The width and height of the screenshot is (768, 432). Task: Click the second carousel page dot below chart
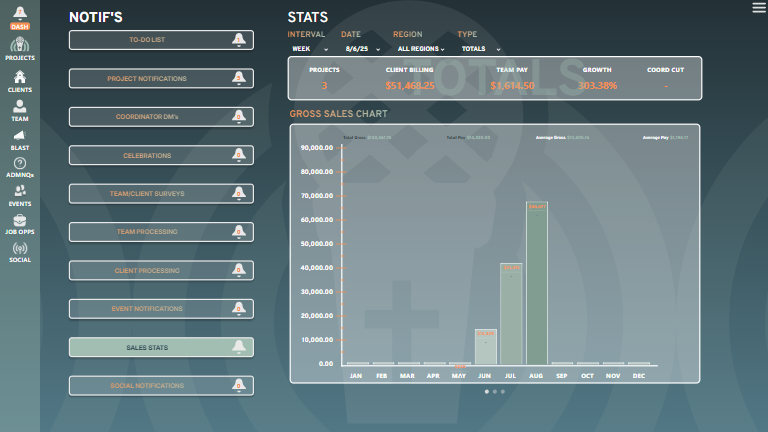(x=495, y=392)
